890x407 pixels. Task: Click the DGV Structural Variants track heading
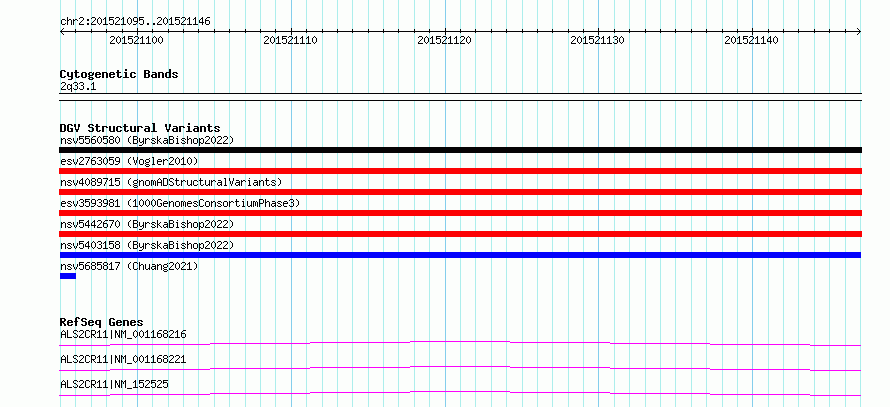pyautogui.click(x=140, y=128)
